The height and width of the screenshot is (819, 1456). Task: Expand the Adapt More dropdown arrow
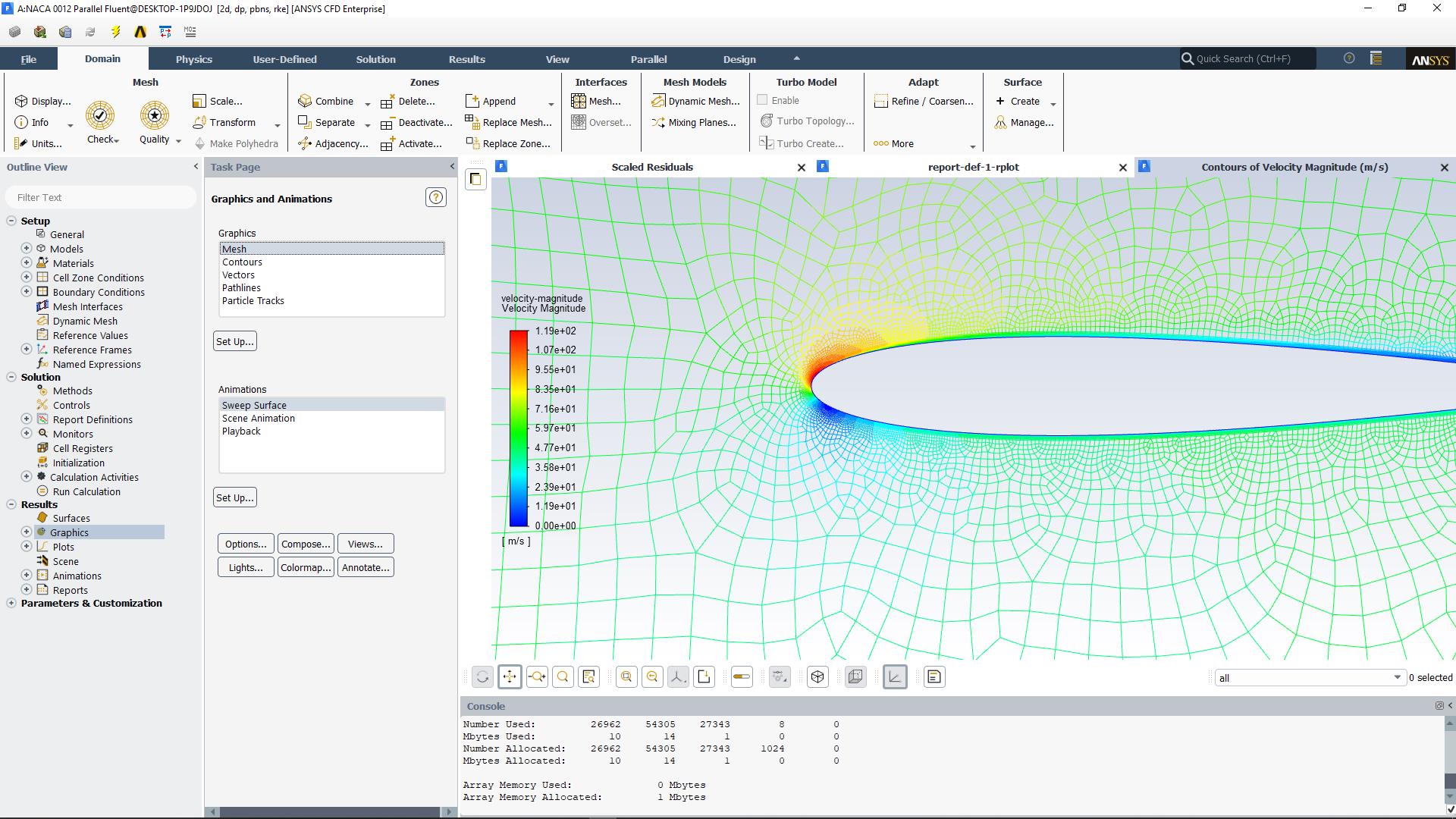coord(973,146)
